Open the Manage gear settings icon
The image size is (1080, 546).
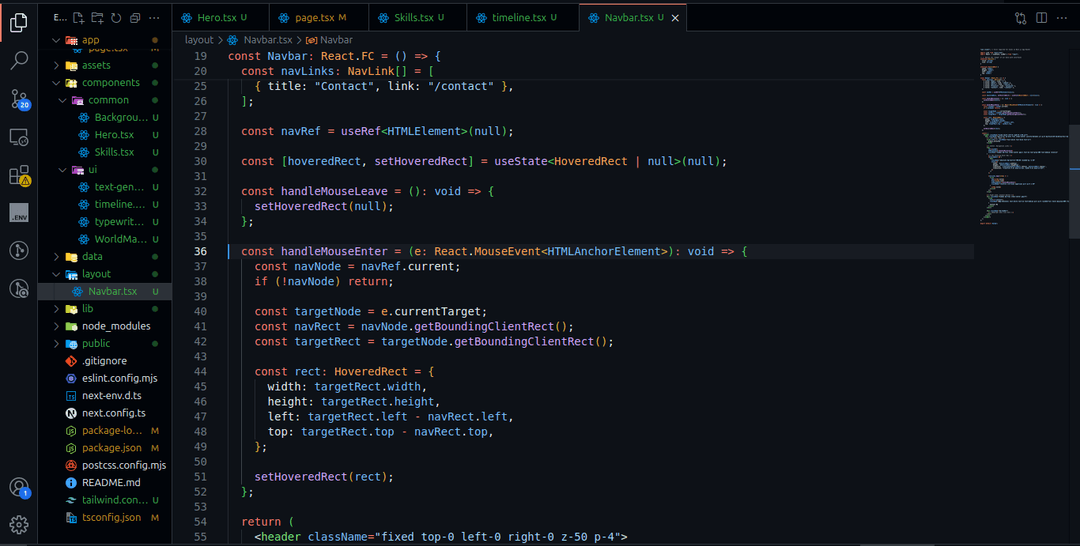click(x=18, y=524)
